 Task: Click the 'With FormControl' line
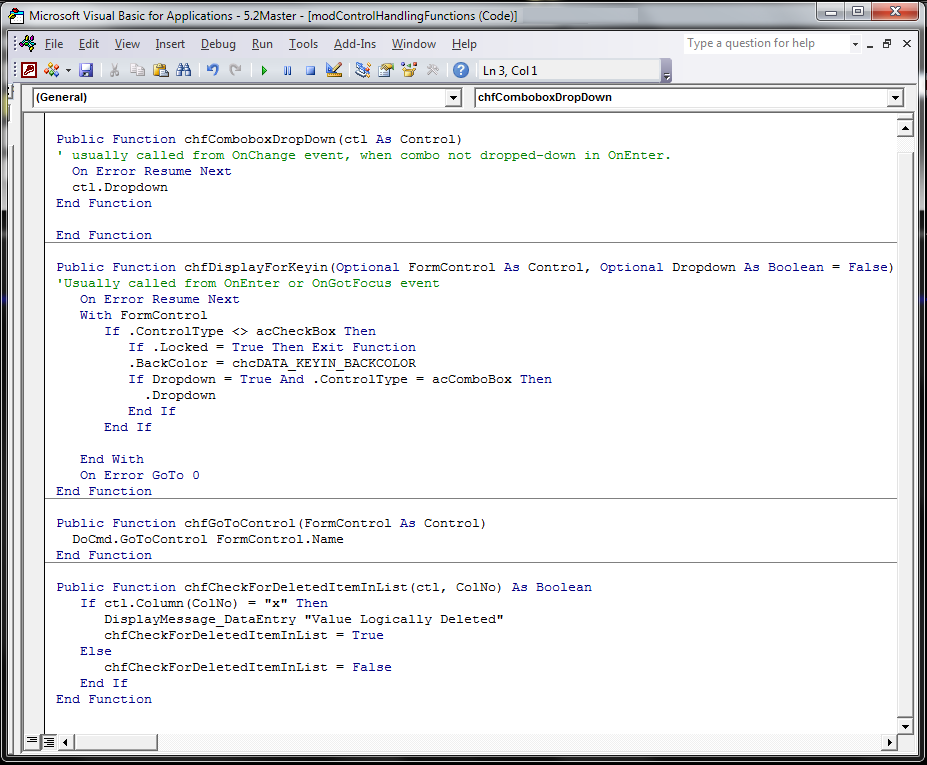pos(144,315)
